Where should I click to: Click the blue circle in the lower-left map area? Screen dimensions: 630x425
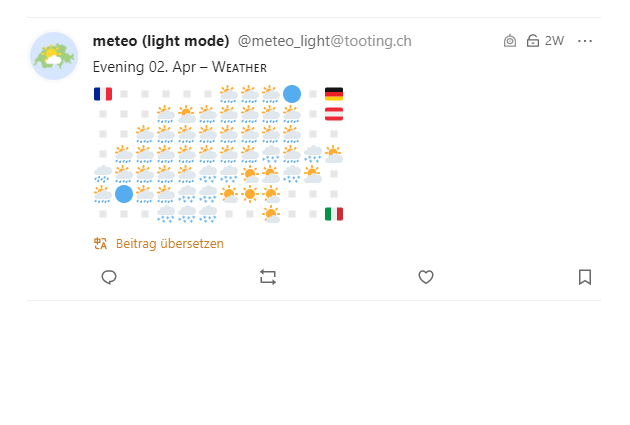point(124,193)
